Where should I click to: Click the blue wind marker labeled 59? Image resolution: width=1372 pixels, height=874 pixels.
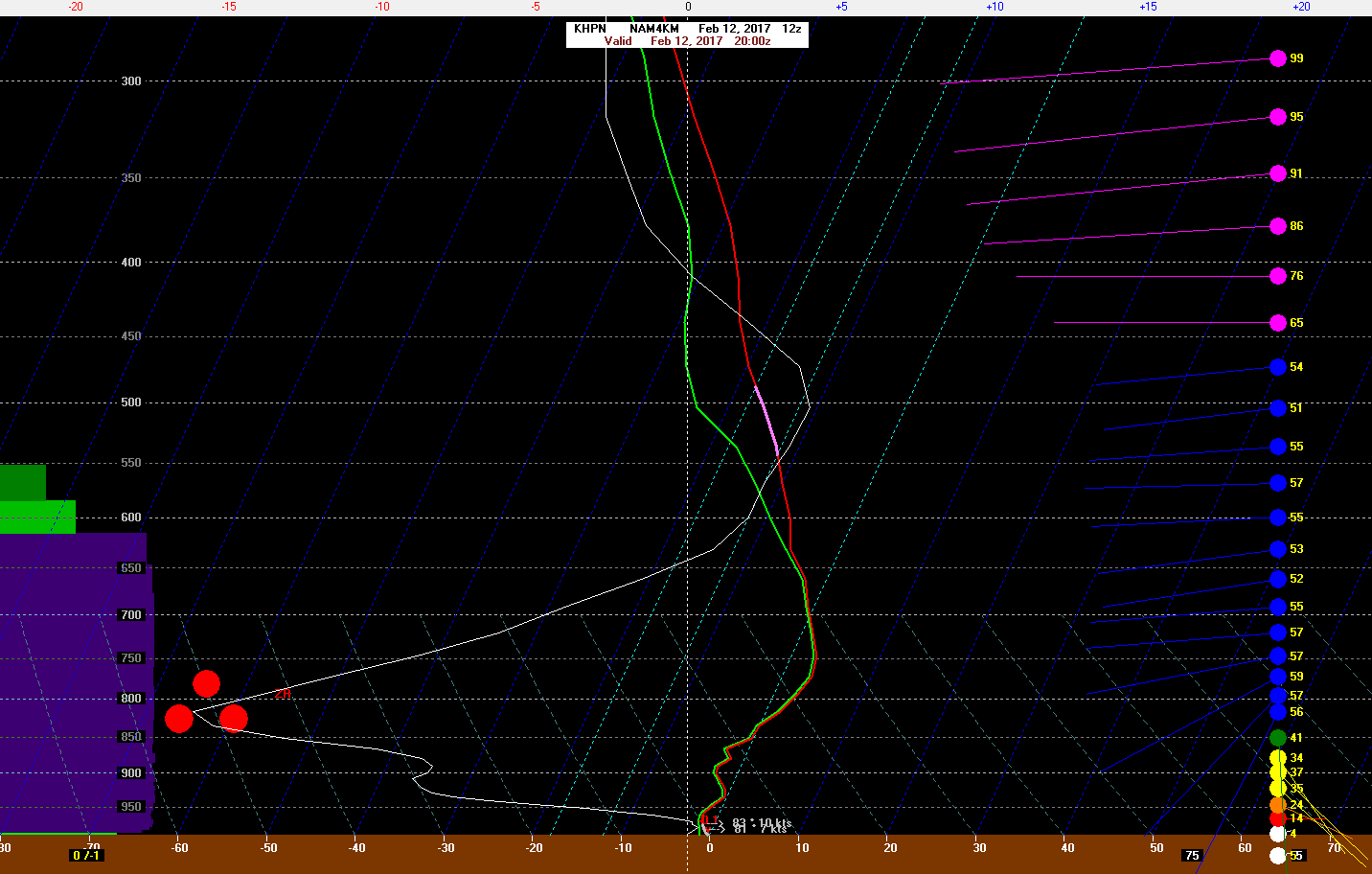tap(1277, 677)
